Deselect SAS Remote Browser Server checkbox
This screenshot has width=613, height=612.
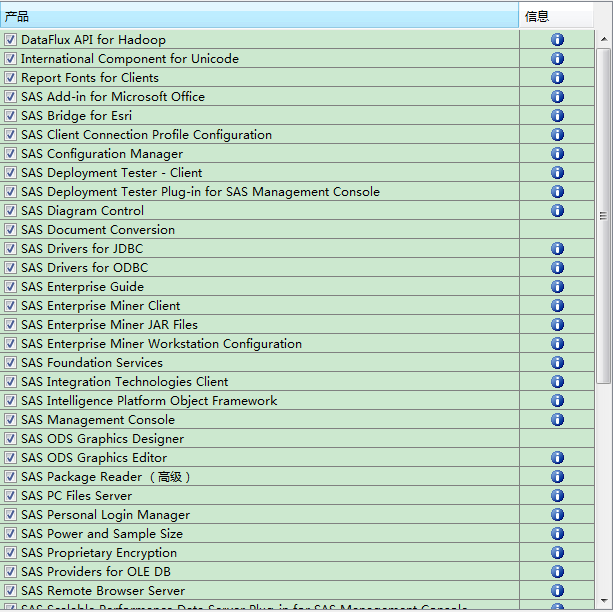pyautogui.click(x=11, y=590)
